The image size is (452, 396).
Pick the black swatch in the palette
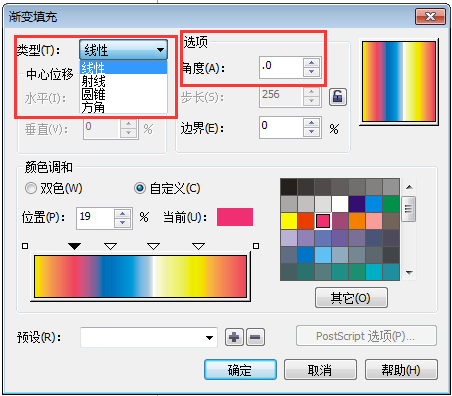(289, 187)
